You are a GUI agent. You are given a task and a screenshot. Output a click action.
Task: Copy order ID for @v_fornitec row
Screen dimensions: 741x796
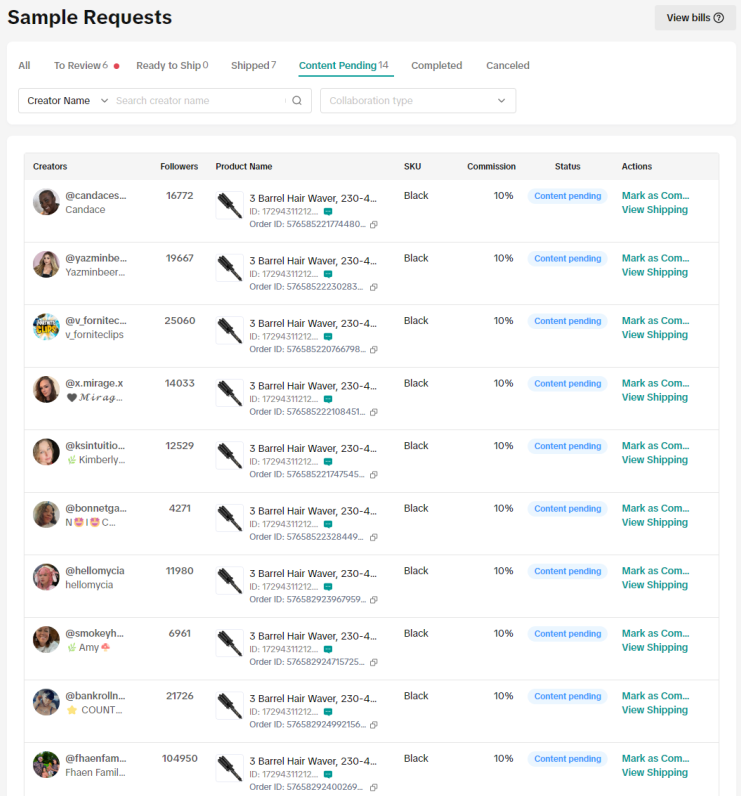pyautogui.click(x=374, y=350)
